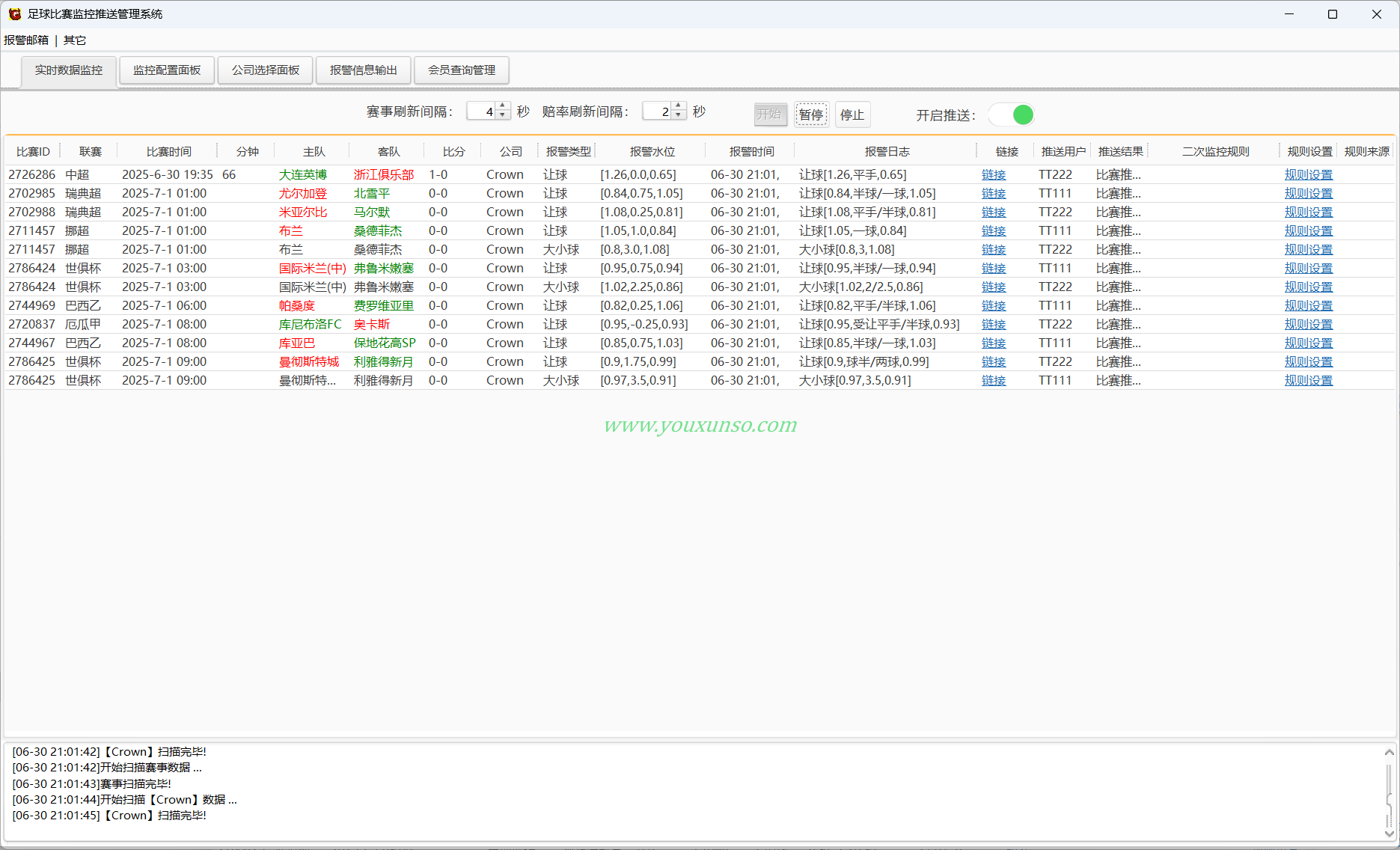Click the 二次监控规则 column header
The height and width of the screenshot is (850, 1400).
coord(1215,152)
